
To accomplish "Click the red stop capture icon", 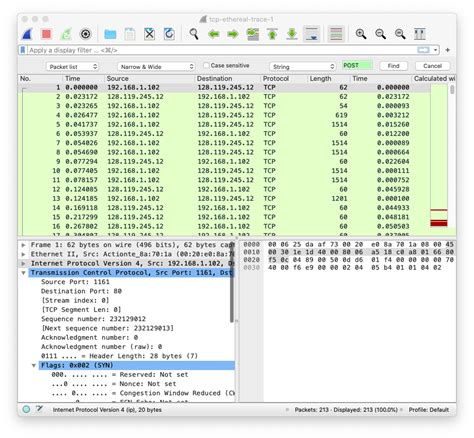I will pos(46,34).
